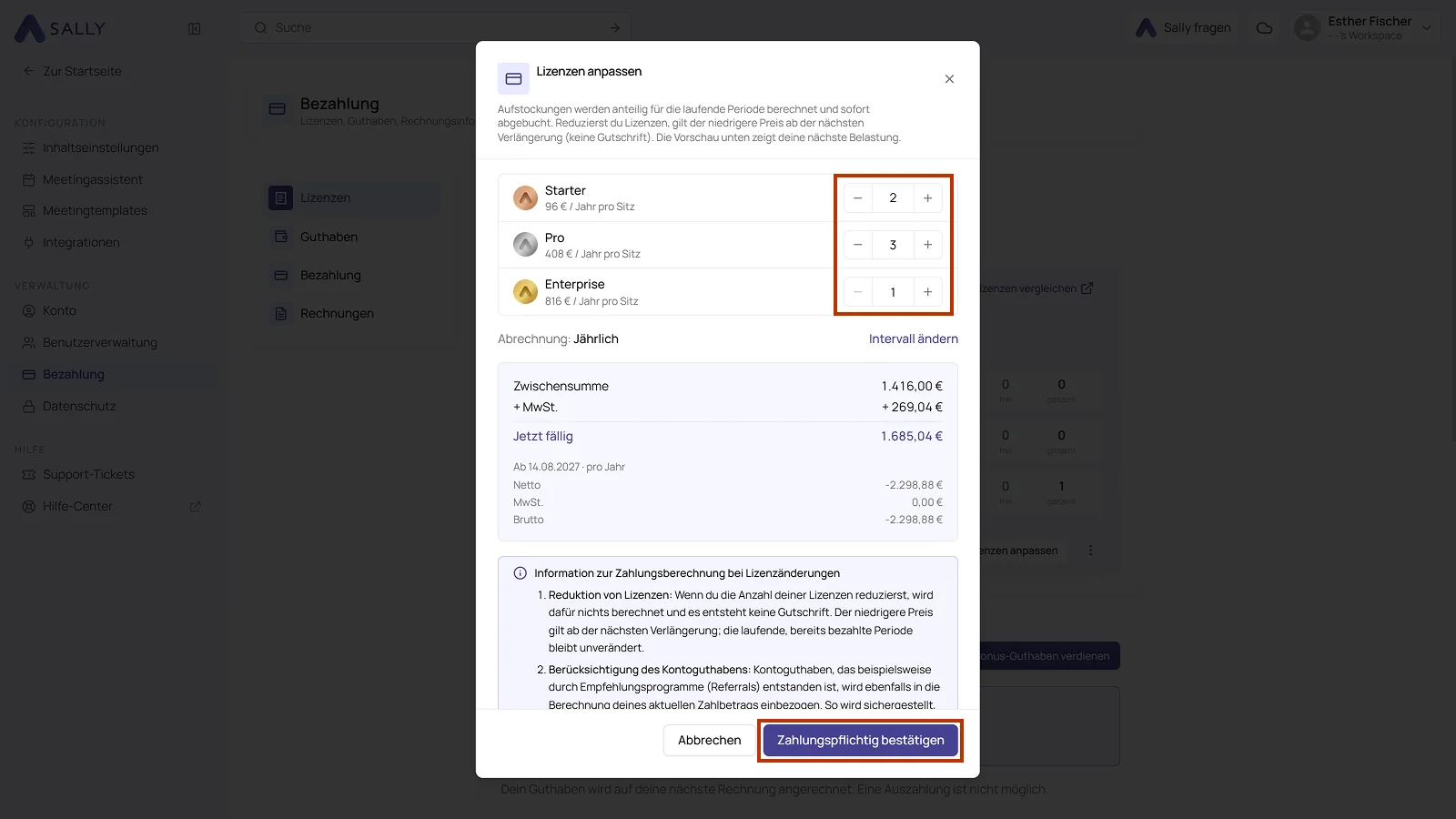The height and width of the screenshot is (819, 1456).
Task: Click the Meetingassistent calendar icon
Action: (28, 179)
